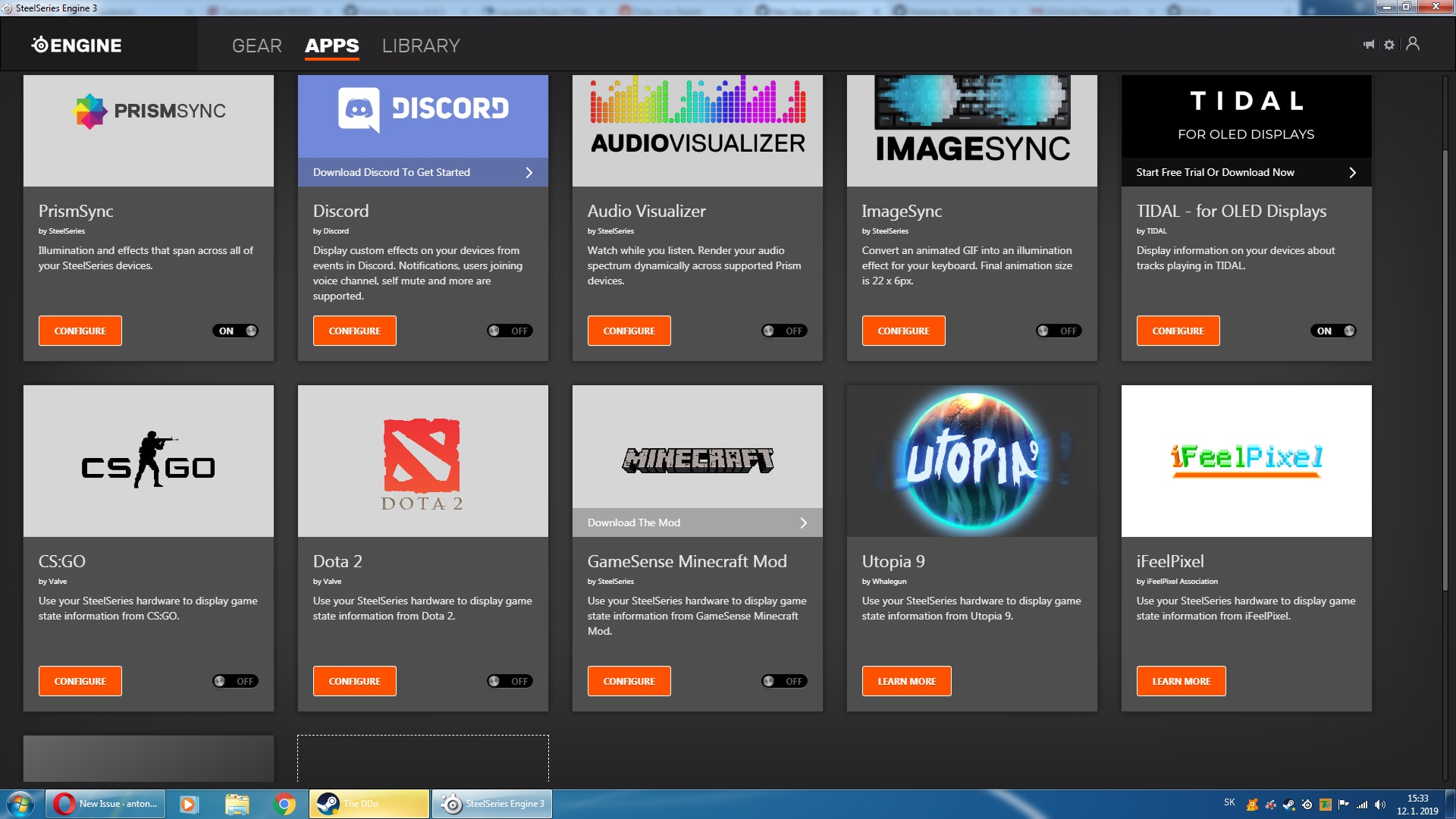Image resolution: width=1456 pixels, height=819 pixels.
Task: Open the TIDAL Start Free Trial arrow
Action: tap(1352, 172)
